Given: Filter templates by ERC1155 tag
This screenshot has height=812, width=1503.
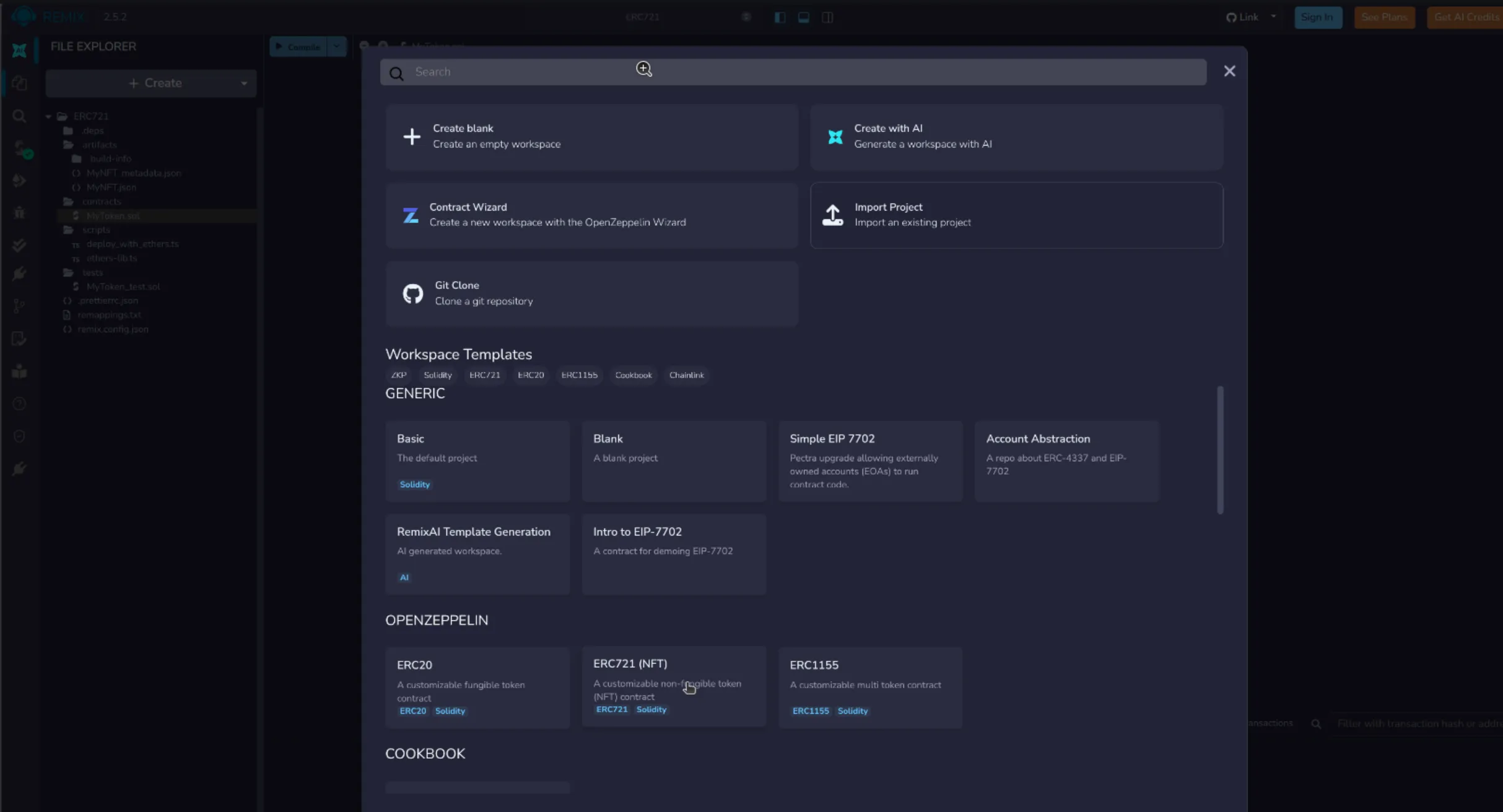Looking at the screenshot, I should click(x=580, y=375).
